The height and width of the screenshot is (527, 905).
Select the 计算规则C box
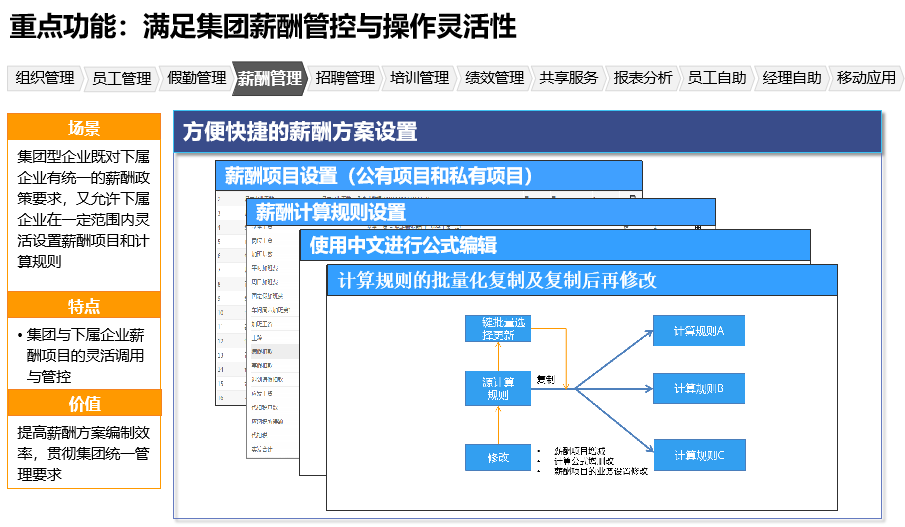coord(698,455)
